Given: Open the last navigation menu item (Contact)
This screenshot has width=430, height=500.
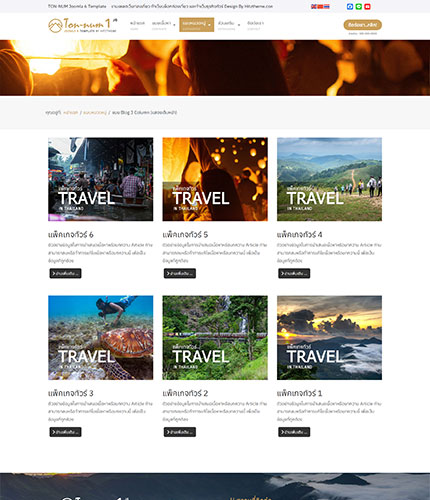Looking at the screenshot, I should click(255, 25).
